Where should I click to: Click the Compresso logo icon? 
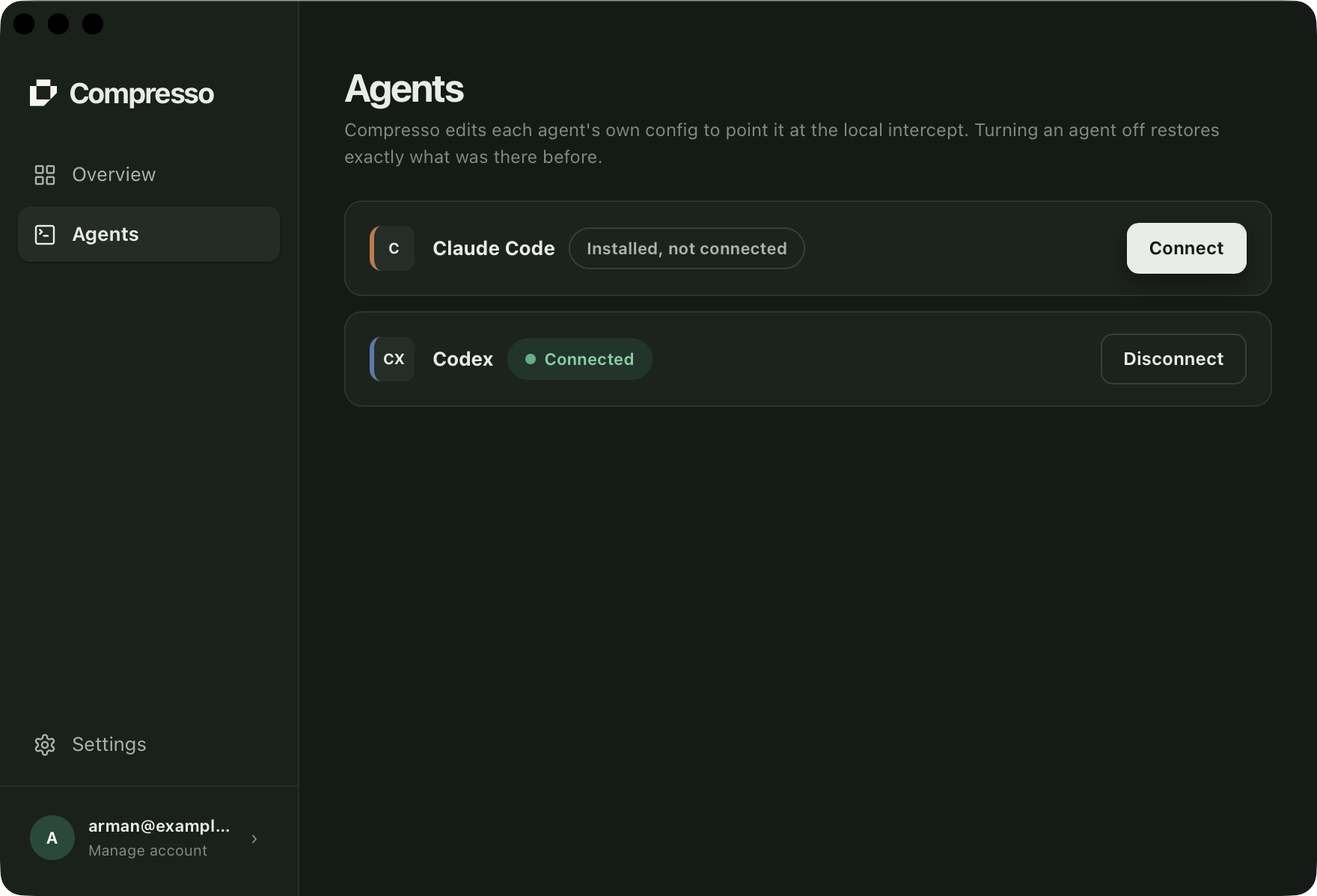[x=43, y=93]
